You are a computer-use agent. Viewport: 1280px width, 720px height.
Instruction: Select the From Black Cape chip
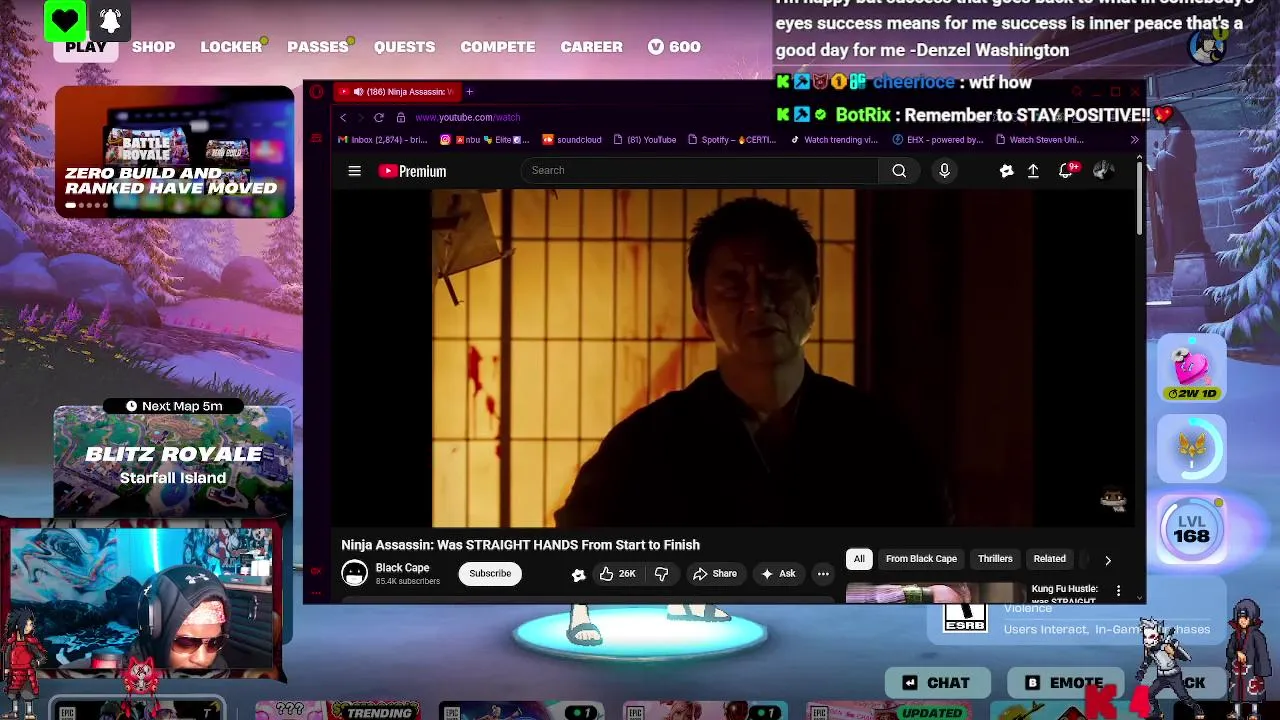tap(921, 559)
